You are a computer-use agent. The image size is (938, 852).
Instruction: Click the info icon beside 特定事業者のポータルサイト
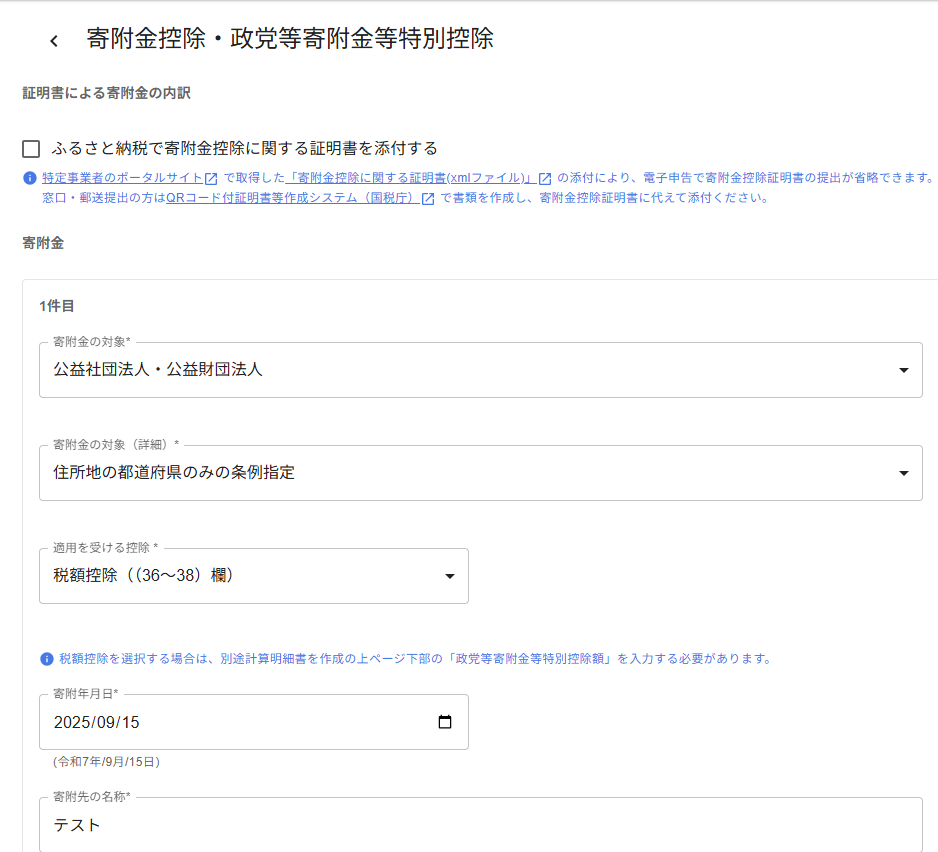30,178
